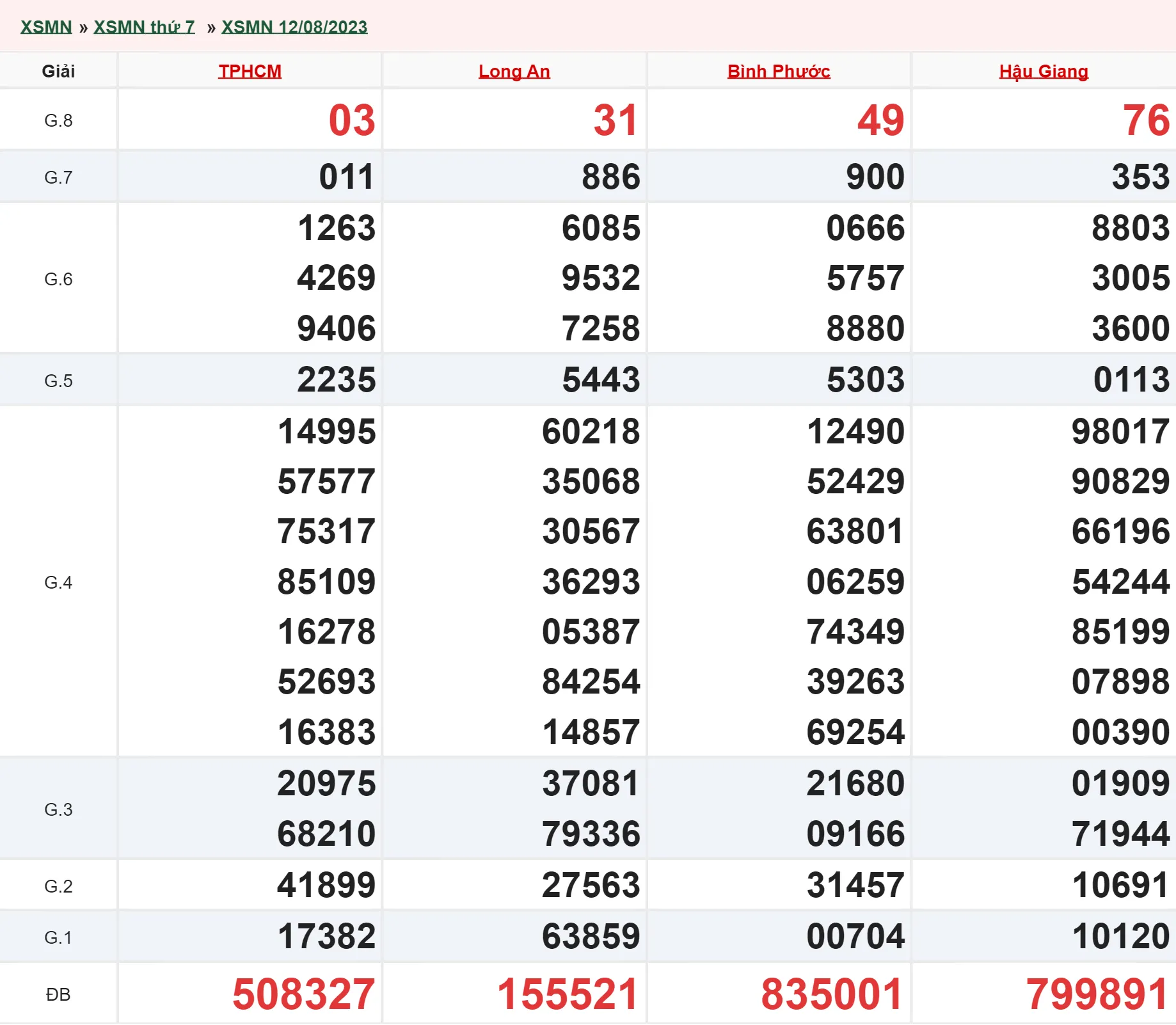The height and width of the screenshot is (1025, 1176).
Task: Click the G.1 number 63859 for Long An
Action: [x=591, y=937]
